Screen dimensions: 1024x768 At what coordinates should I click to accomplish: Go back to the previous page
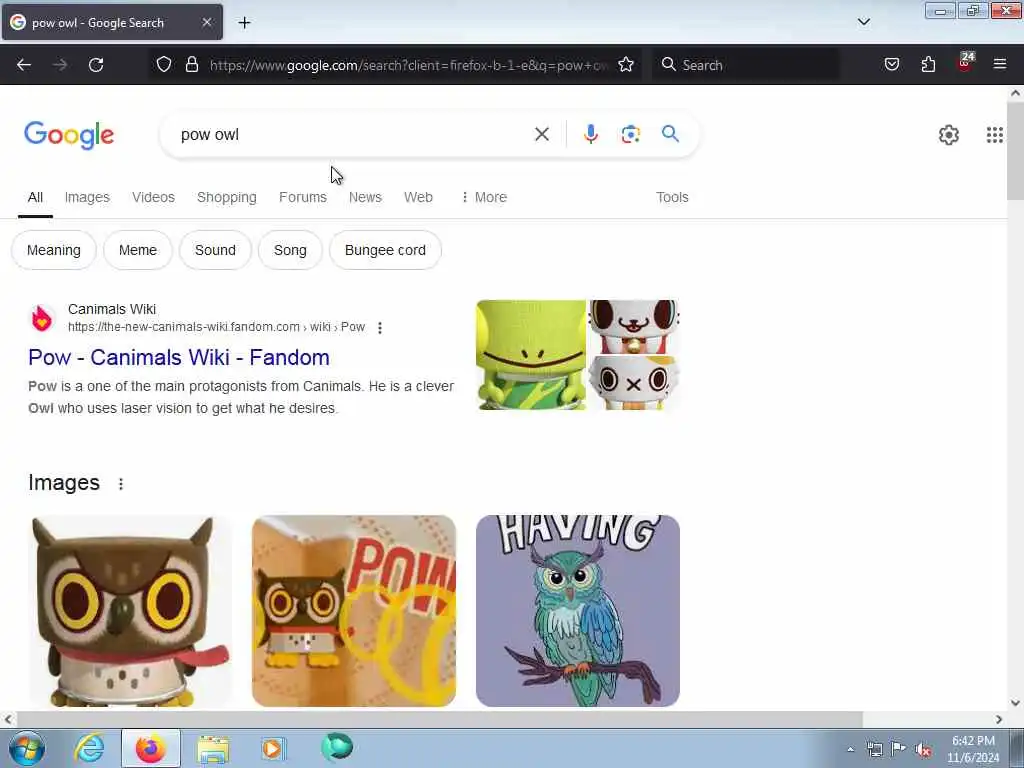[x=24, y=65]
